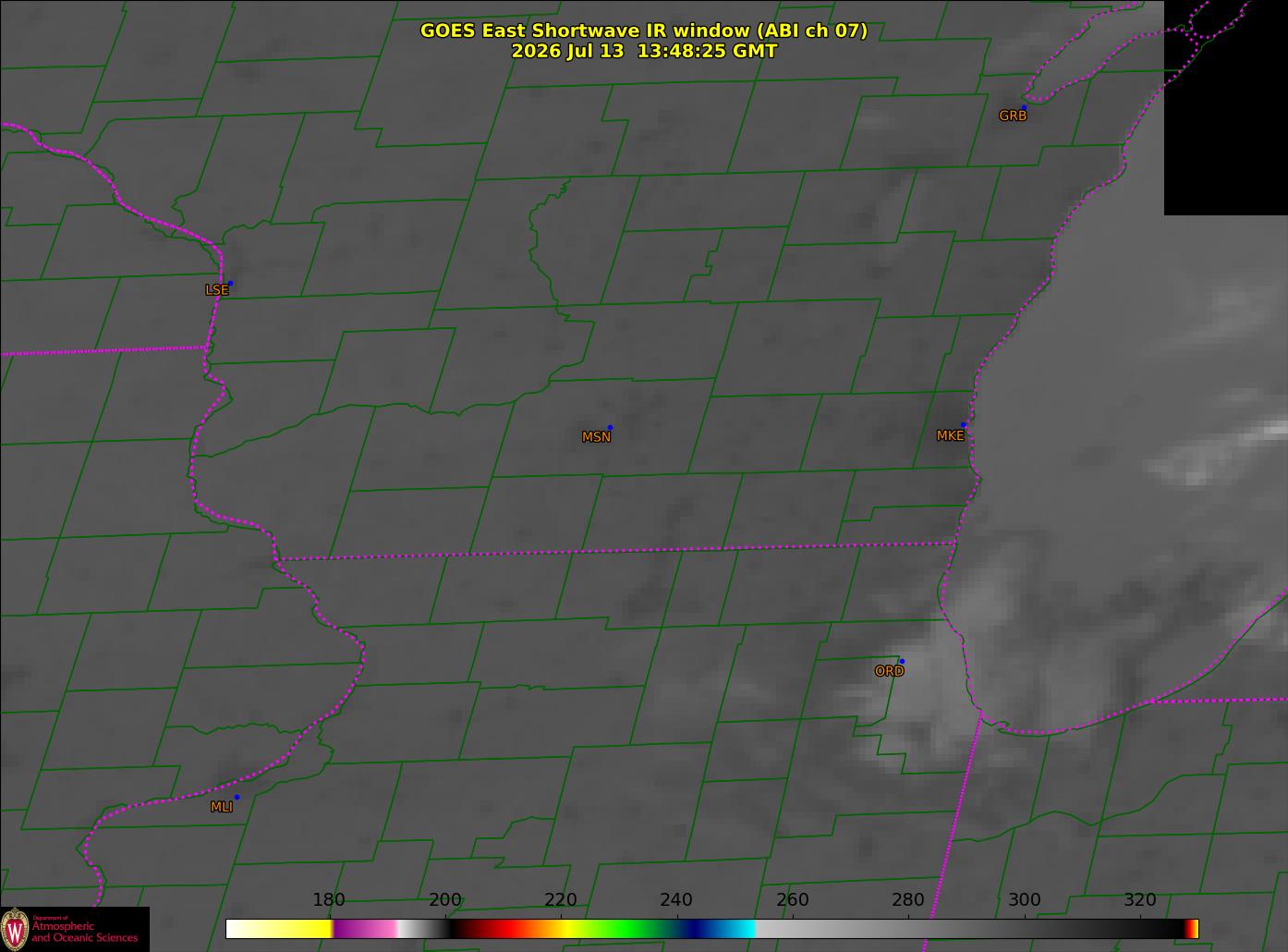Click the GOES East Shortwave IR title
This screenshot has height=952, width=1288.
[x=644, y=31]
